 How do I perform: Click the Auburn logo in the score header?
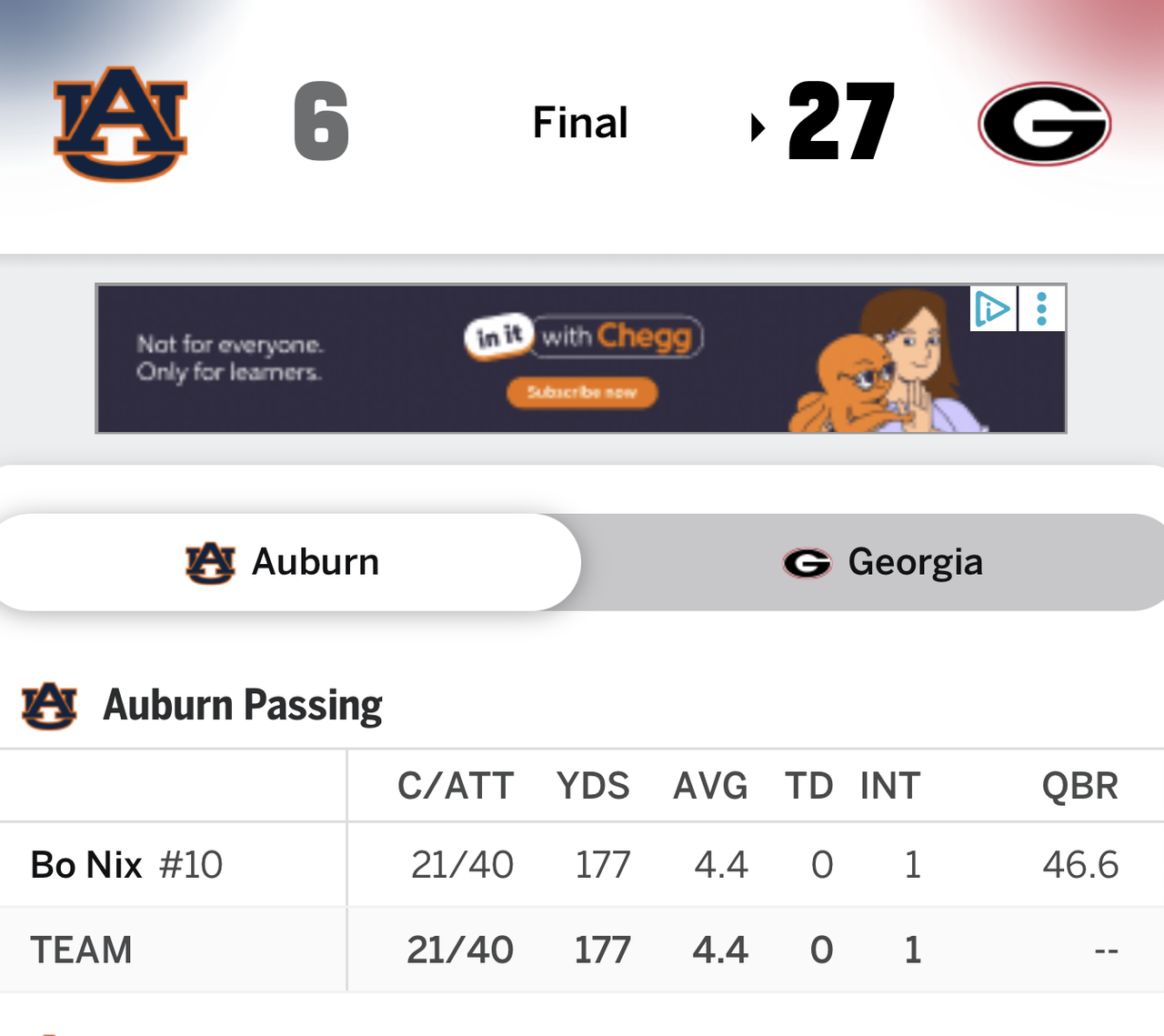(120, 124)
